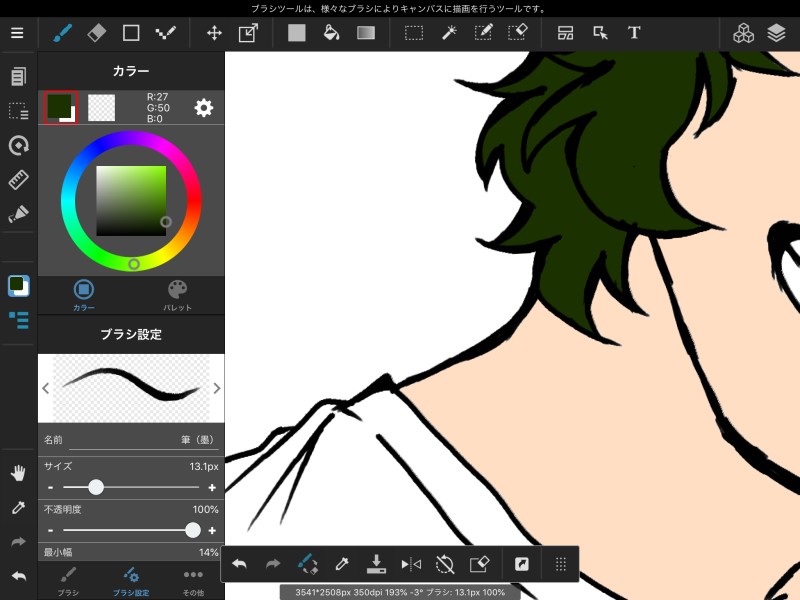The width and height of the screenshot is (800, 600).
Task: Switch to the その他 bottom tab
Action: (193, 581)
